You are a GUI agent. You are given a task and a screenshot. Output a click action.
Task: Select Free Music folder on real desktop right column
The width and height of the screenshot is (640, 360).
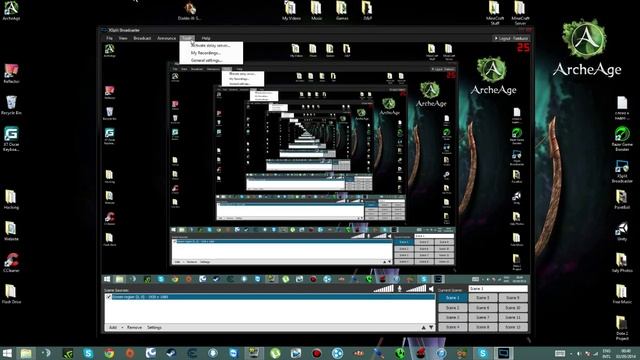point(622,294)
